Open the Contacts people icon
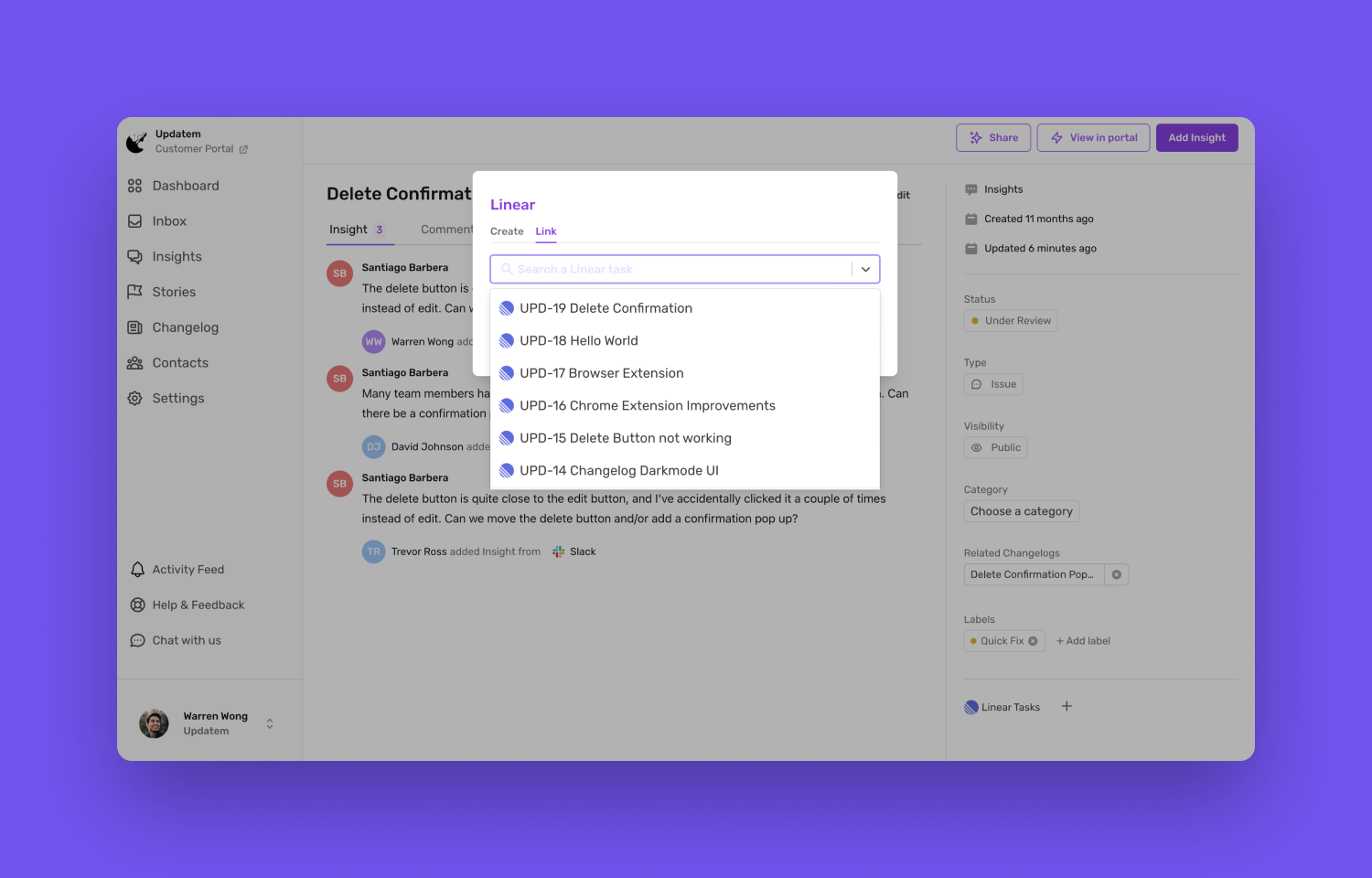1372x878 pixels. 134,363
